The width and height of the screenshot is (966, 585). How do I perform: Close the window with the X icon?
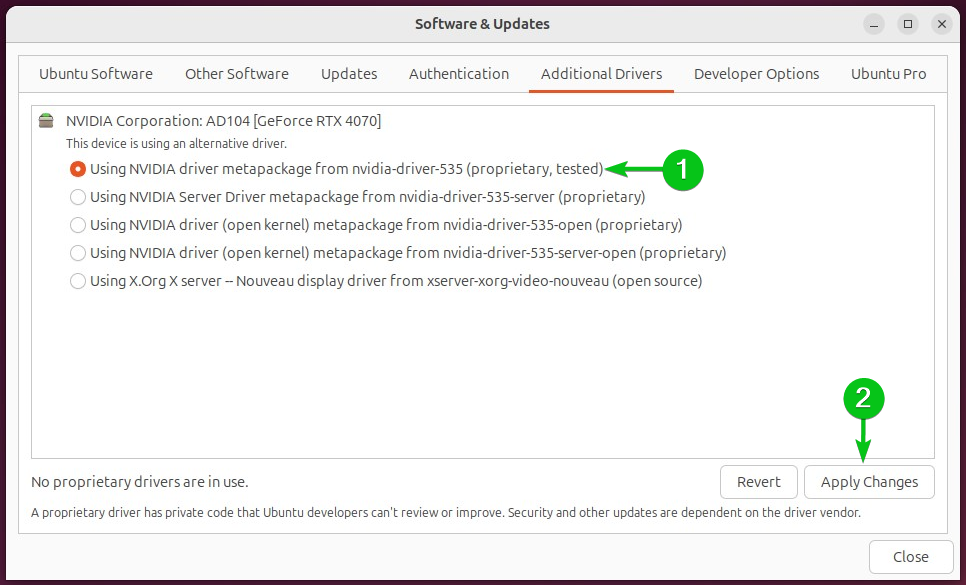942,25
